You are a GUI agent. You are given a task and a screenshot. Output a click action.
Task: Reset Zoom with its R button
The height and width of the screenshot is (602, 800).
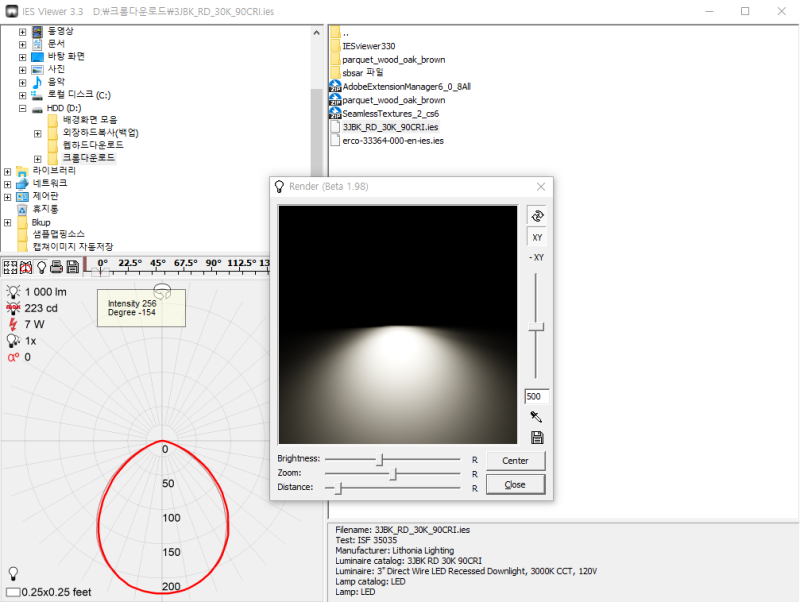474,474
